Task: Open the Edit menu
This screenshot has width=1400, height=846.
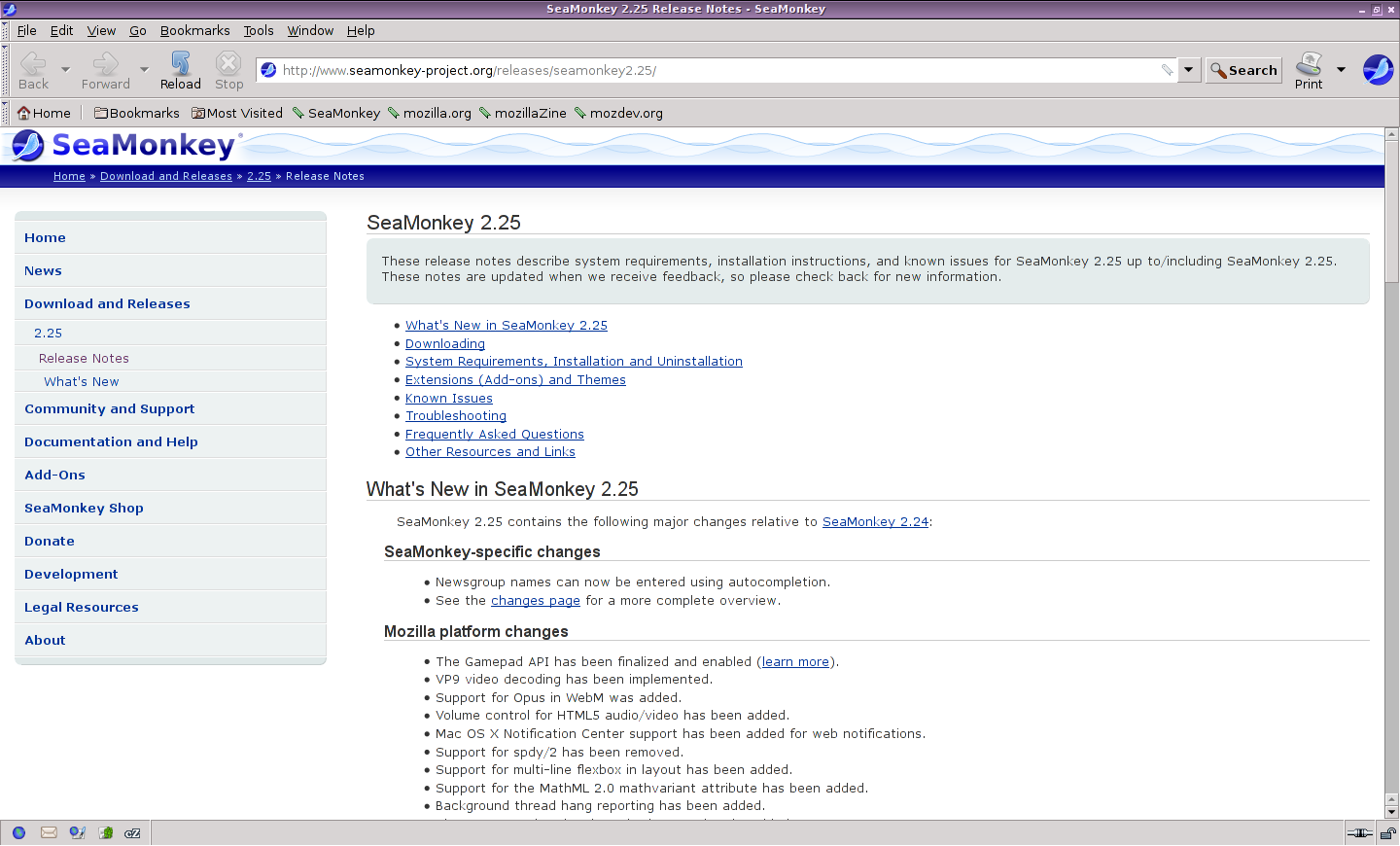Action: tap(61, 30)
